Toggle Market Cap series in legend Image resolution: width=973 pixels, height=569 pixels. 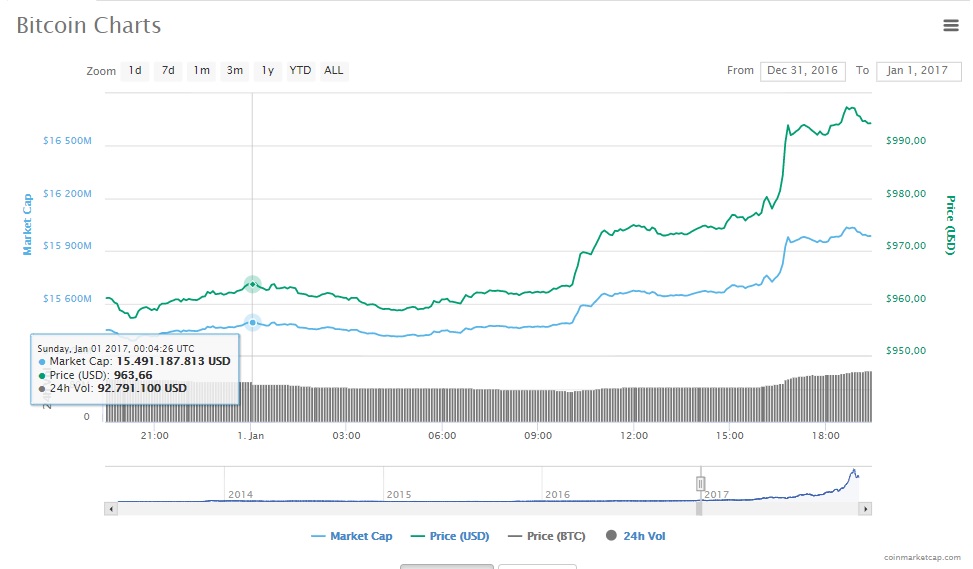[352, 536]
